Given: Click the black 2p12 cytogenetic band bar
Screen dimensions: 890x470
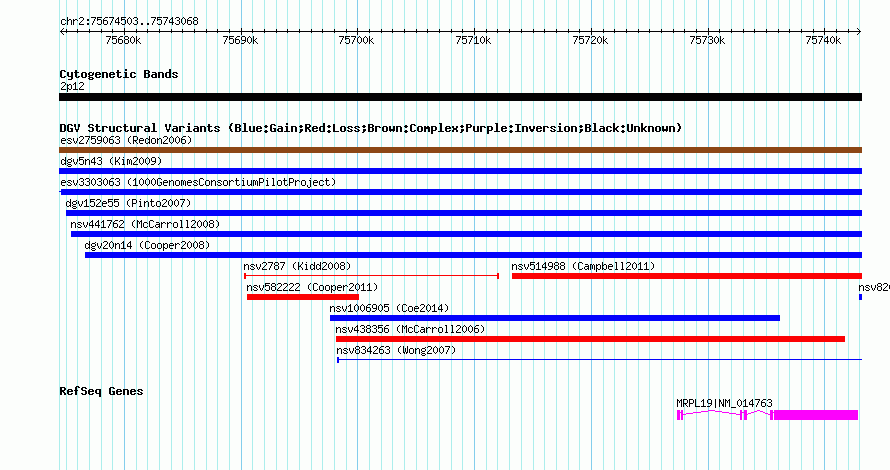Looking at the screenshot, I should coord(460,97).
